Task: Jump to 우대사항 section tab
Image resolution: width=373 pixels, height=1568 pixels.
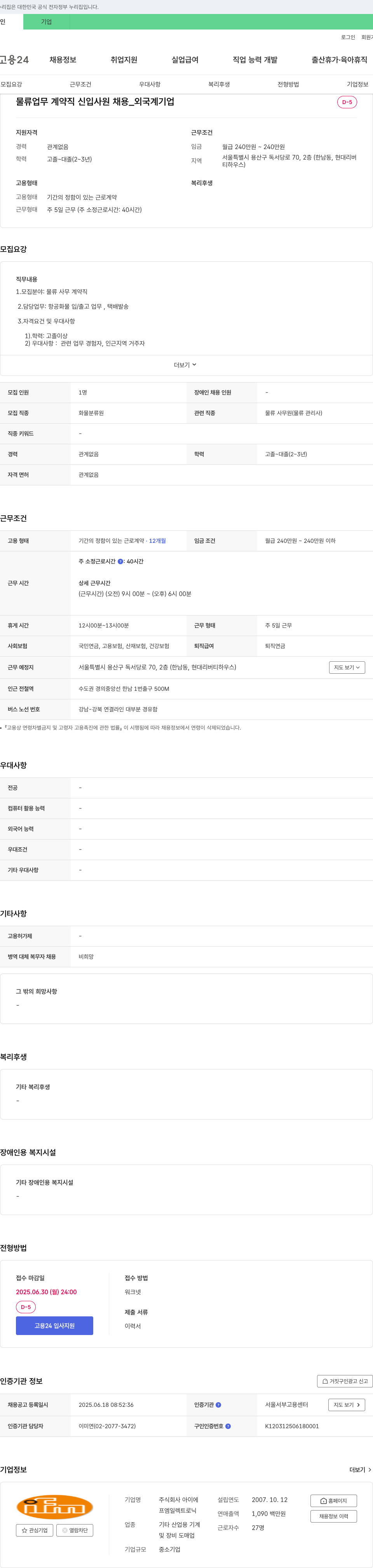Action: (150, 85)
